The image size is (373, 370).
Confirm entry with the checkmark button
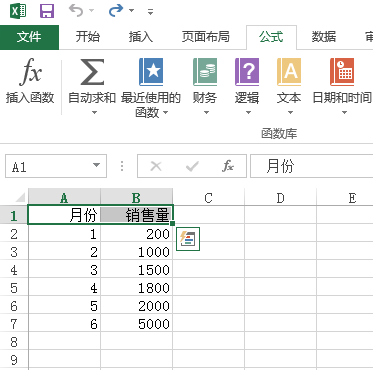pos(192,166)
